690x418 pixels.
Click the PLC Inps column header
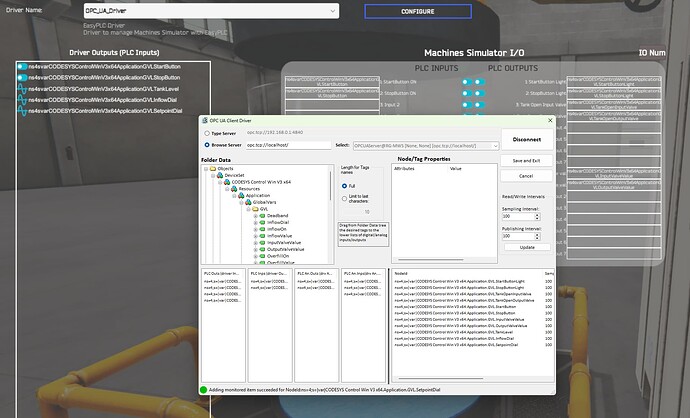coord(269,273)
